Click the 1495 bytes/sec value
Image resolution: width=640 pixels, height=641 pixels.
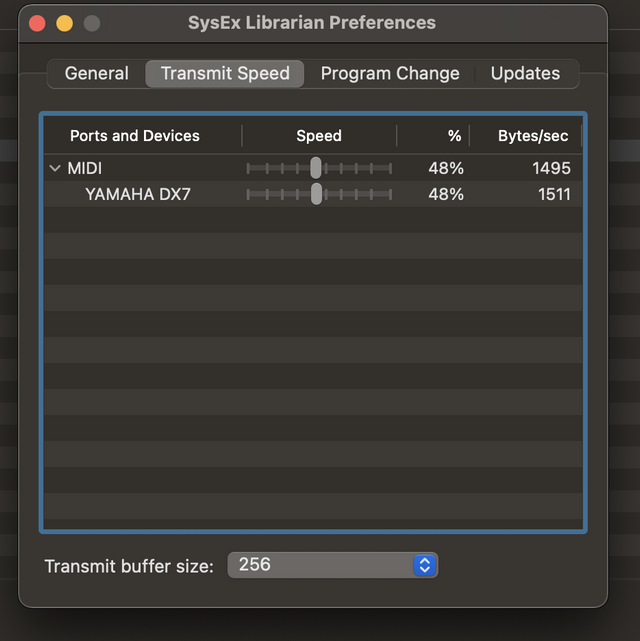(551, 169)
